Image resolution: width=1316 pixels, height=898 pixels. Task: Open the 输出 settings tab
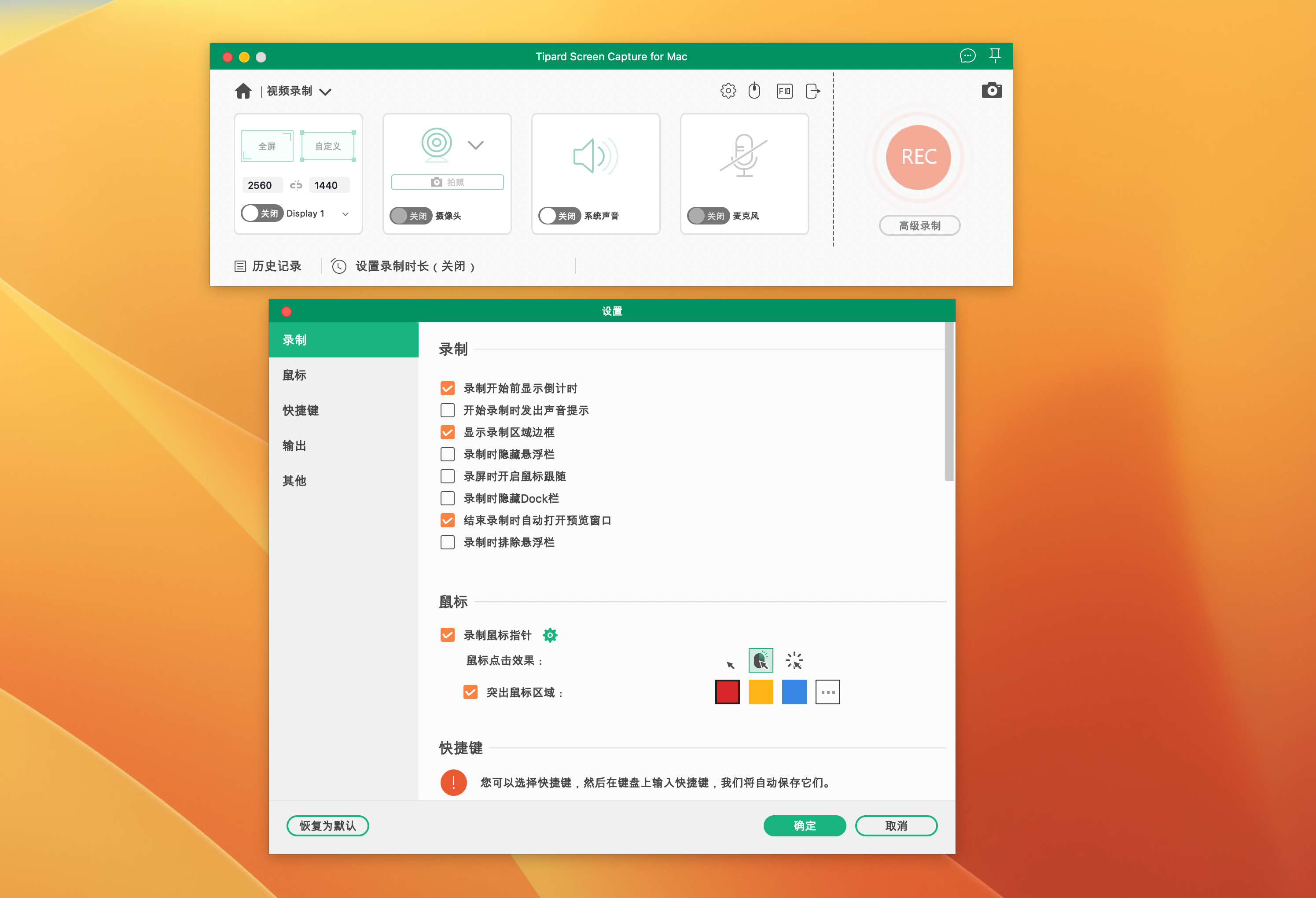point(294,445)
